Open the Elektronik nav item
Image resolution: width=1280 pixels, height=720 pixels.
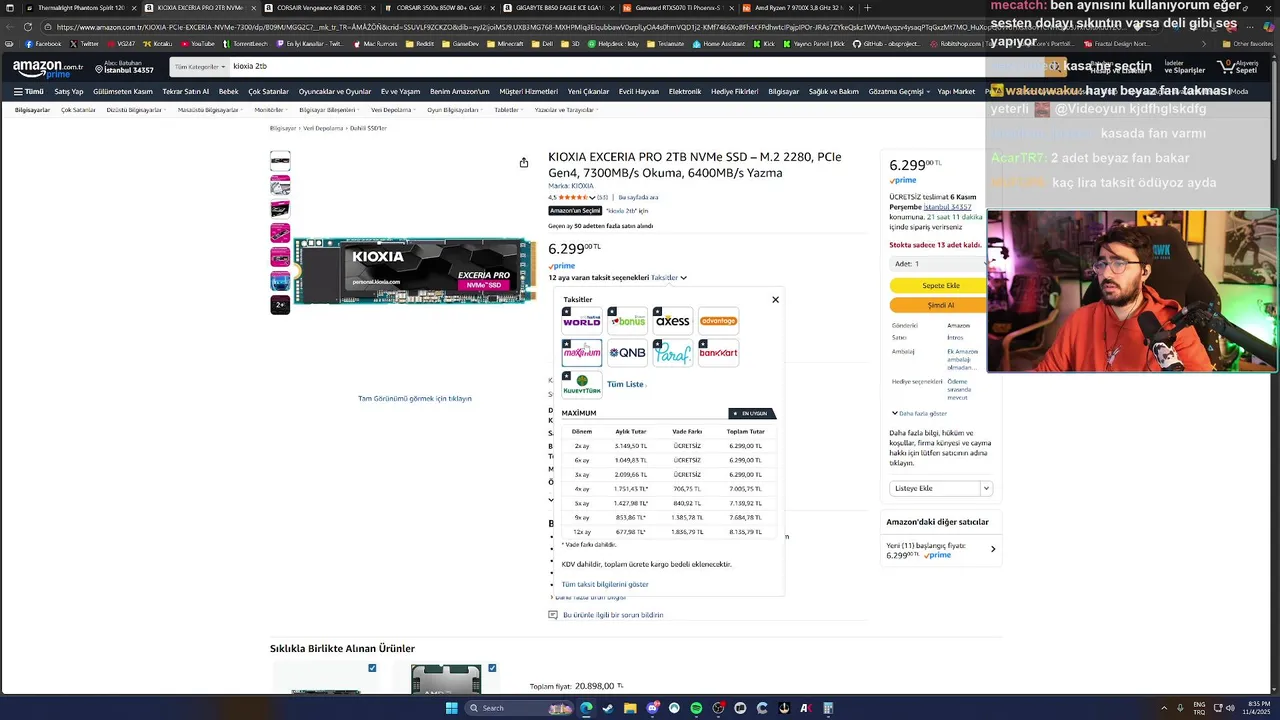(x=685, y=92)
